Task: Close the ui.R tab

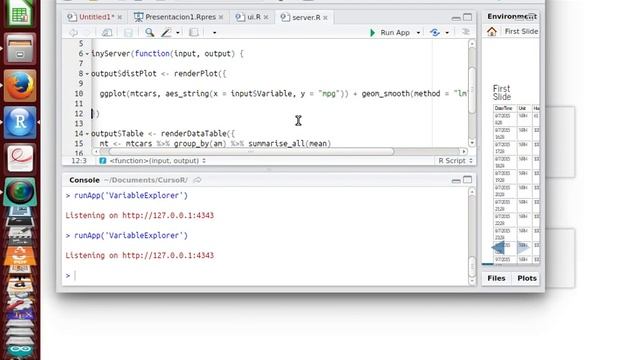Action: 266,17
